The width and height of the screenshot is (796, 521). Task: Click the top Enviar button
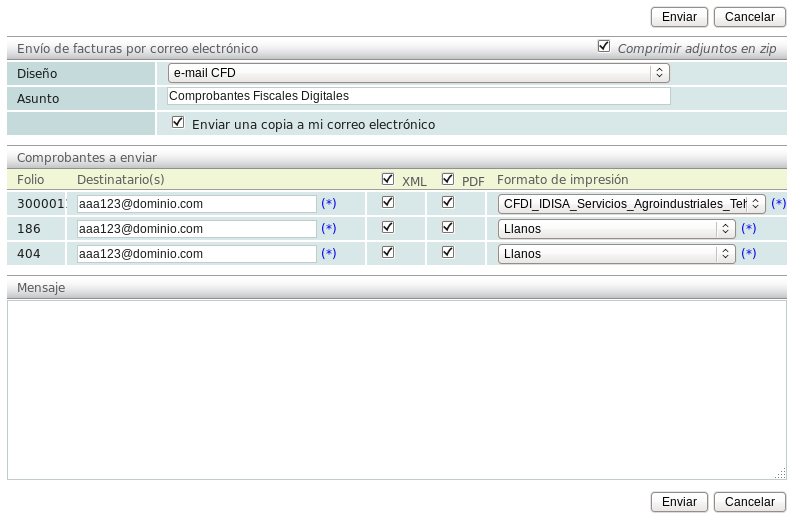click(679, 17)
